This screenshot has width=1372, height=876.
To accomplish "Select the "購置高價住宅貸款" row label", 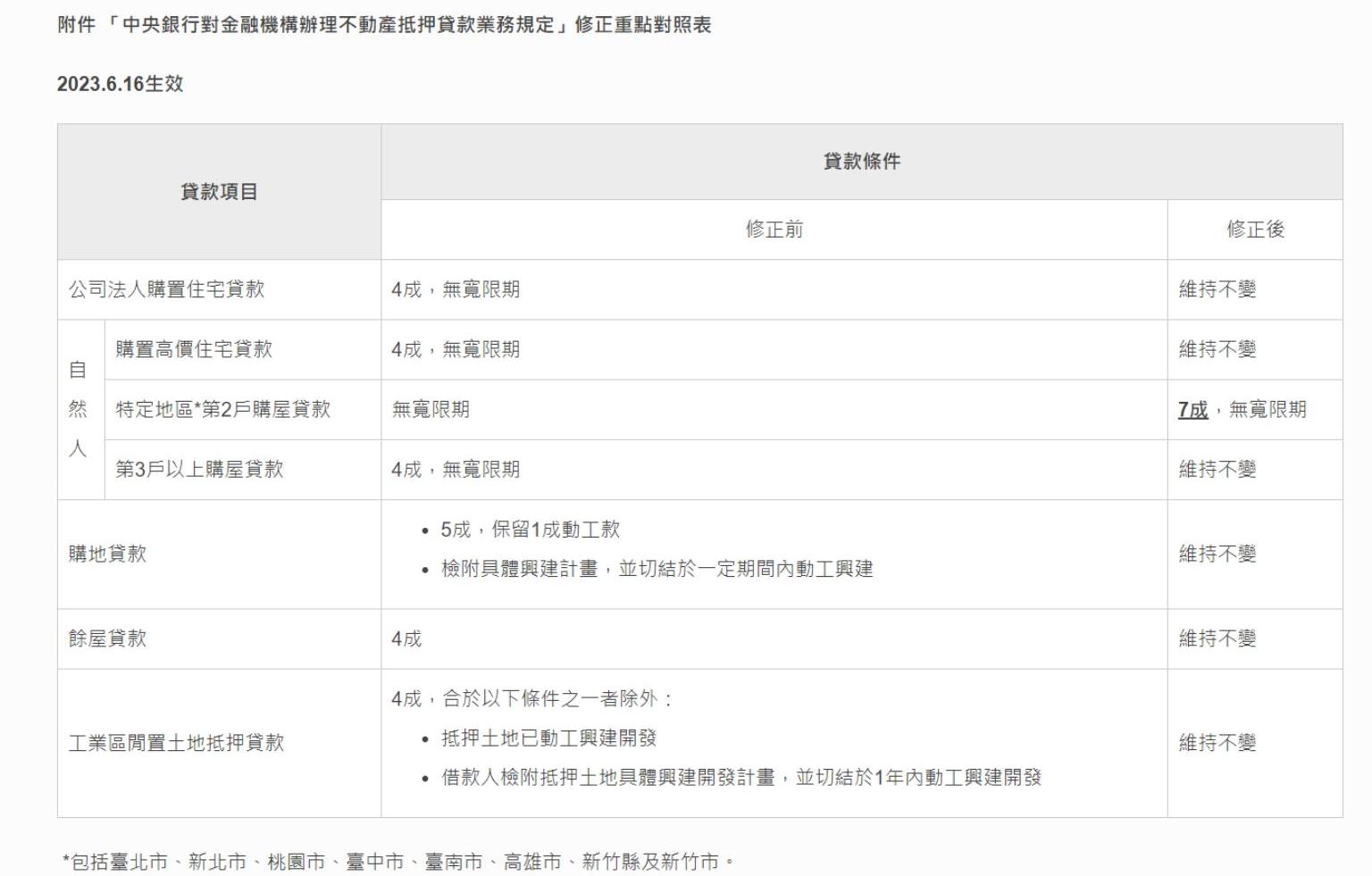I will coord(194,349).
